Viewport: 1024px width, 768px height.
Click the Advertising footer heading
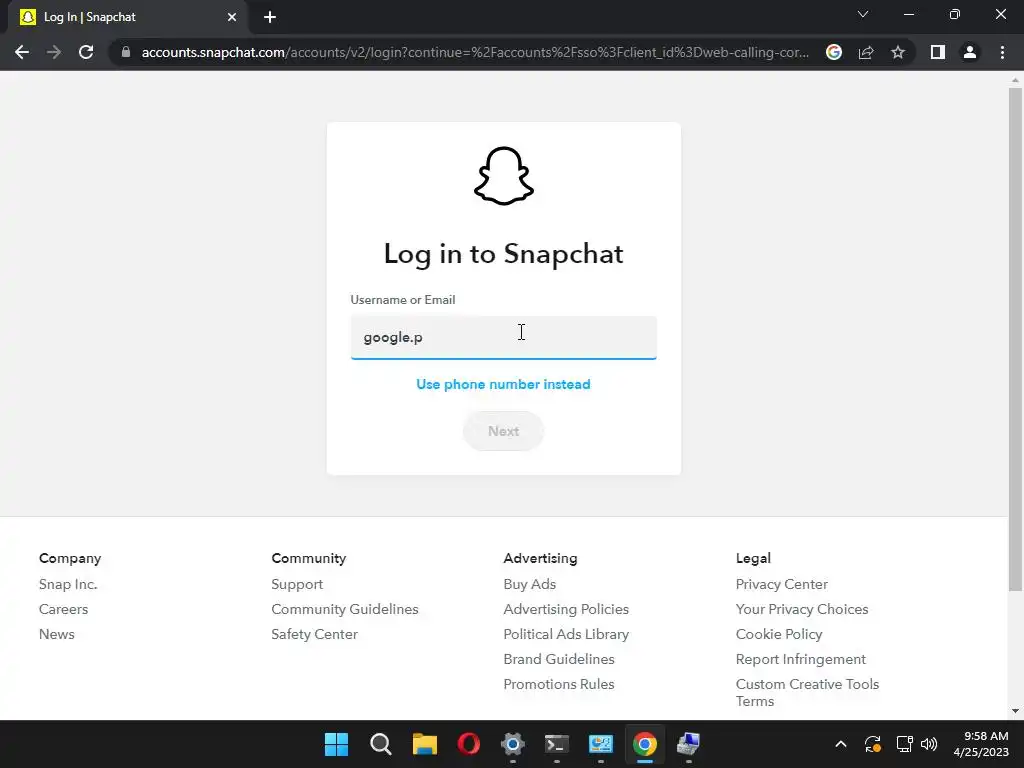point(541,558)
